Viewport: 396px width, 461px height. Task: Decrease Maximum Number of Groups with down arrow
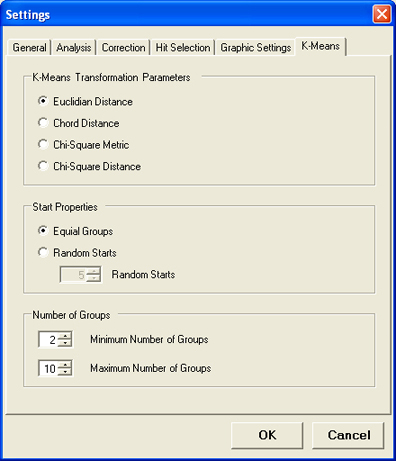pyautogui.click(x=65, y=372)
